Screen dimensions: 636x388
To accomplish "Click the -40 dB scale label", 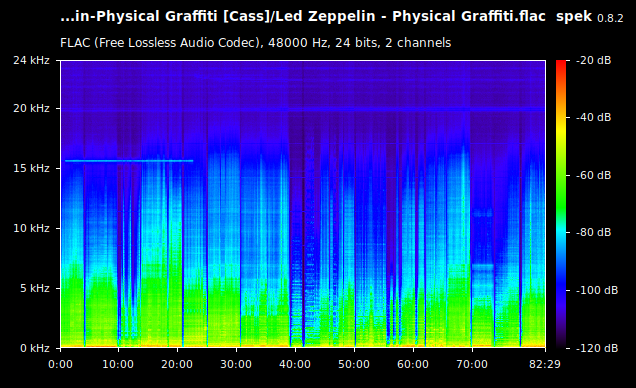I will (x=594, y=118).
